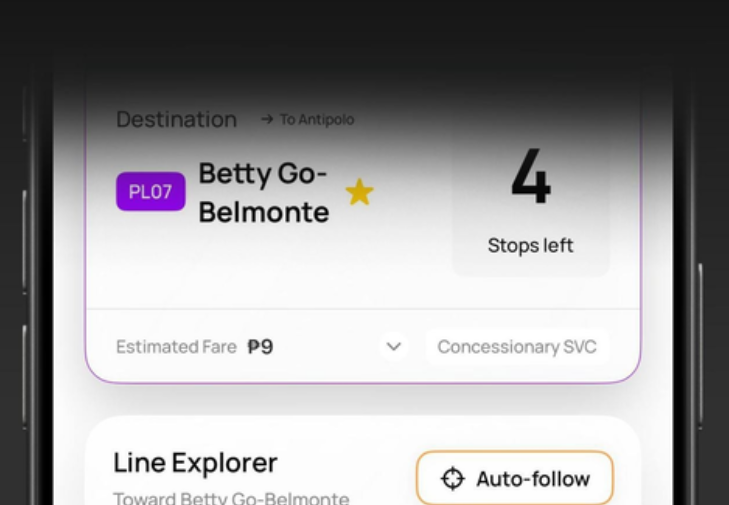Click the Stops left caption text
This screenshot has height=505, width=729.
tap(530, 245)
